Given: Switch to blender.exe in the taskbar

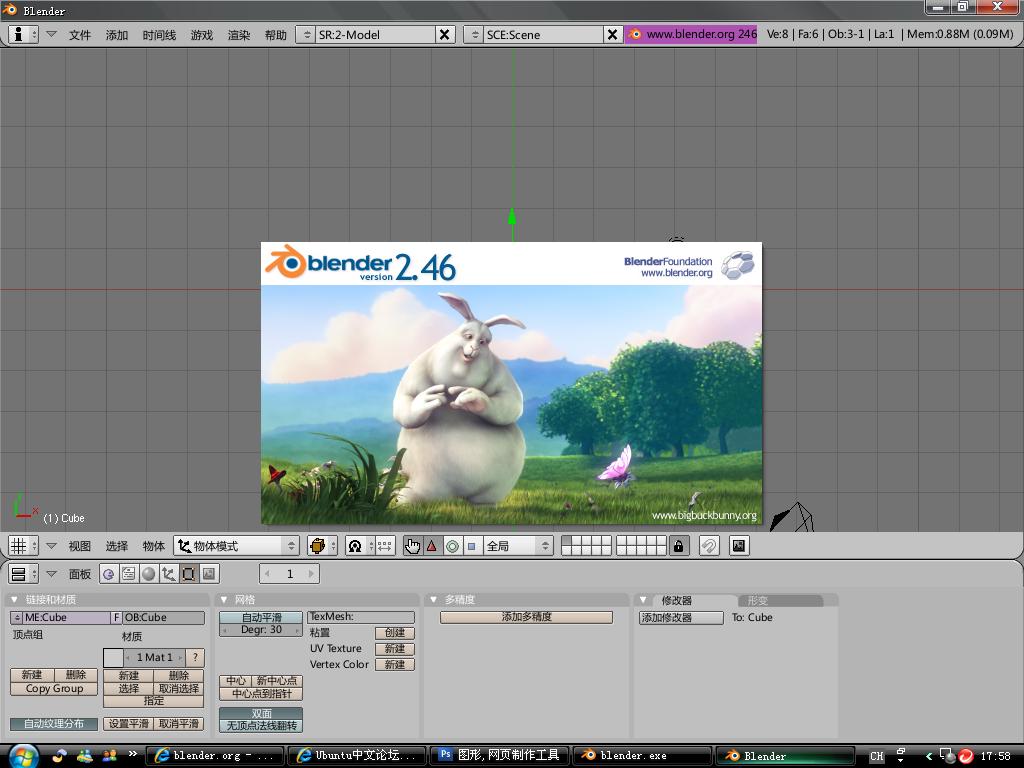Looking at the screenshot, I should (643, 756).
